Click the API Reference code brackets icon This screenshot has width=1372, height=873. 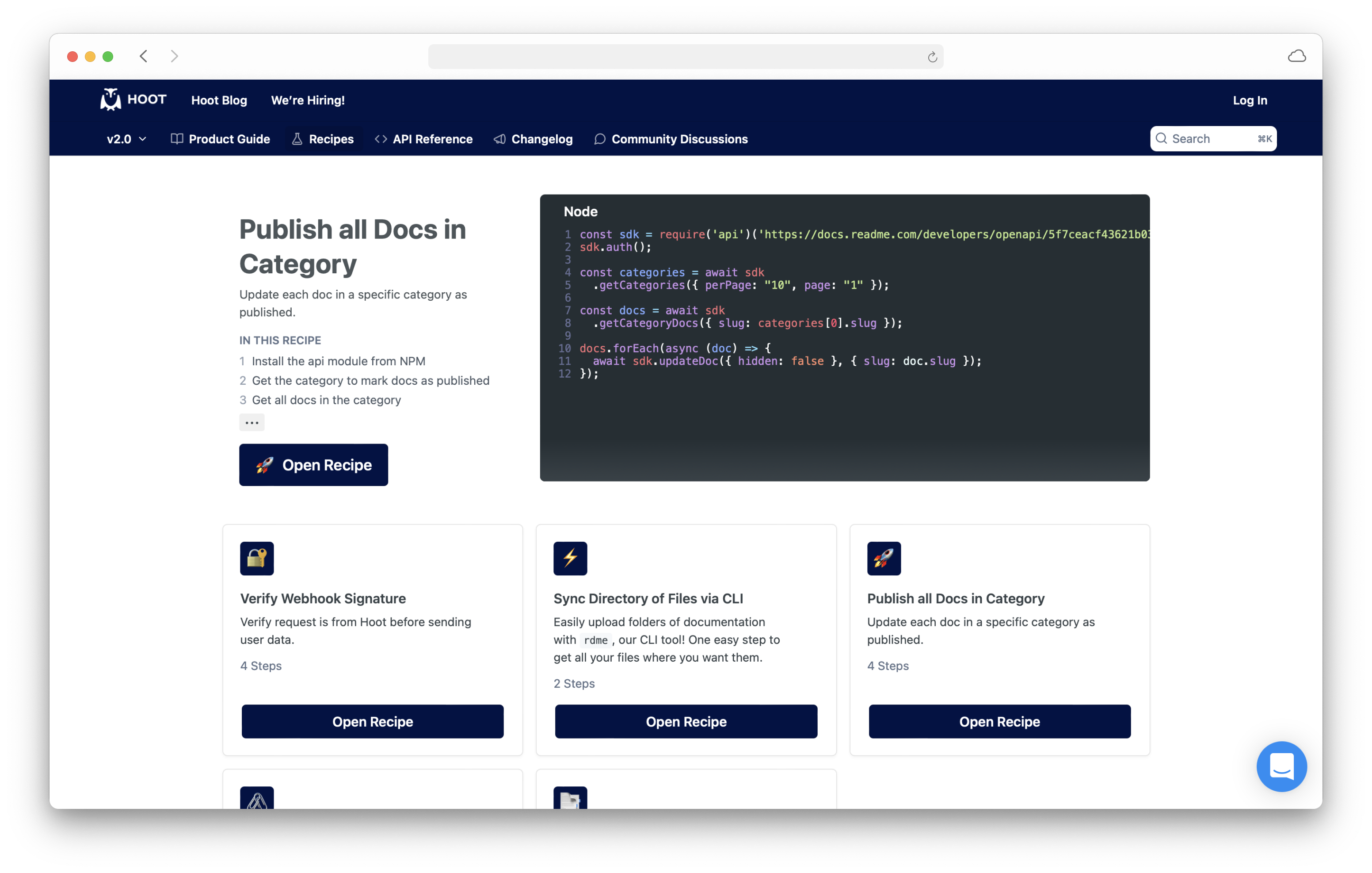(382, 138)
